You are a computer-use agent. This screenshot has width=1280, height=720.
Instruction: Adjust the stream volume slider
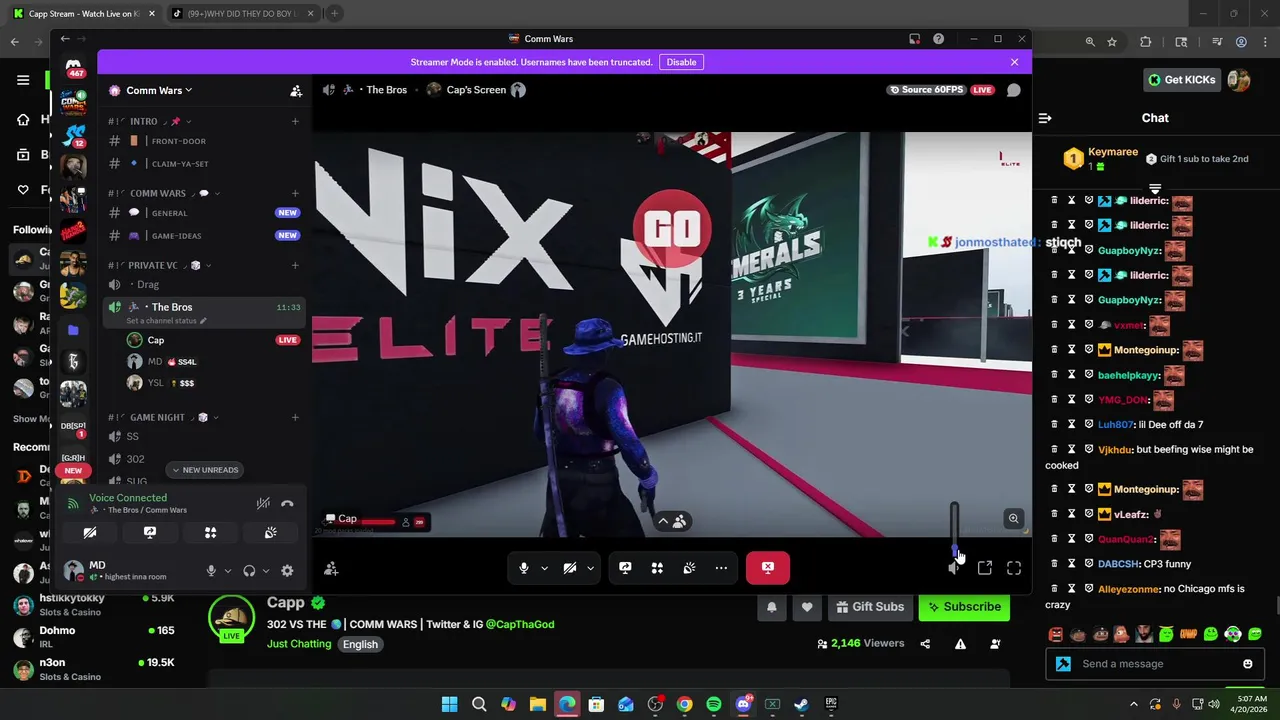pyautogui.click(x=955, y=528)
